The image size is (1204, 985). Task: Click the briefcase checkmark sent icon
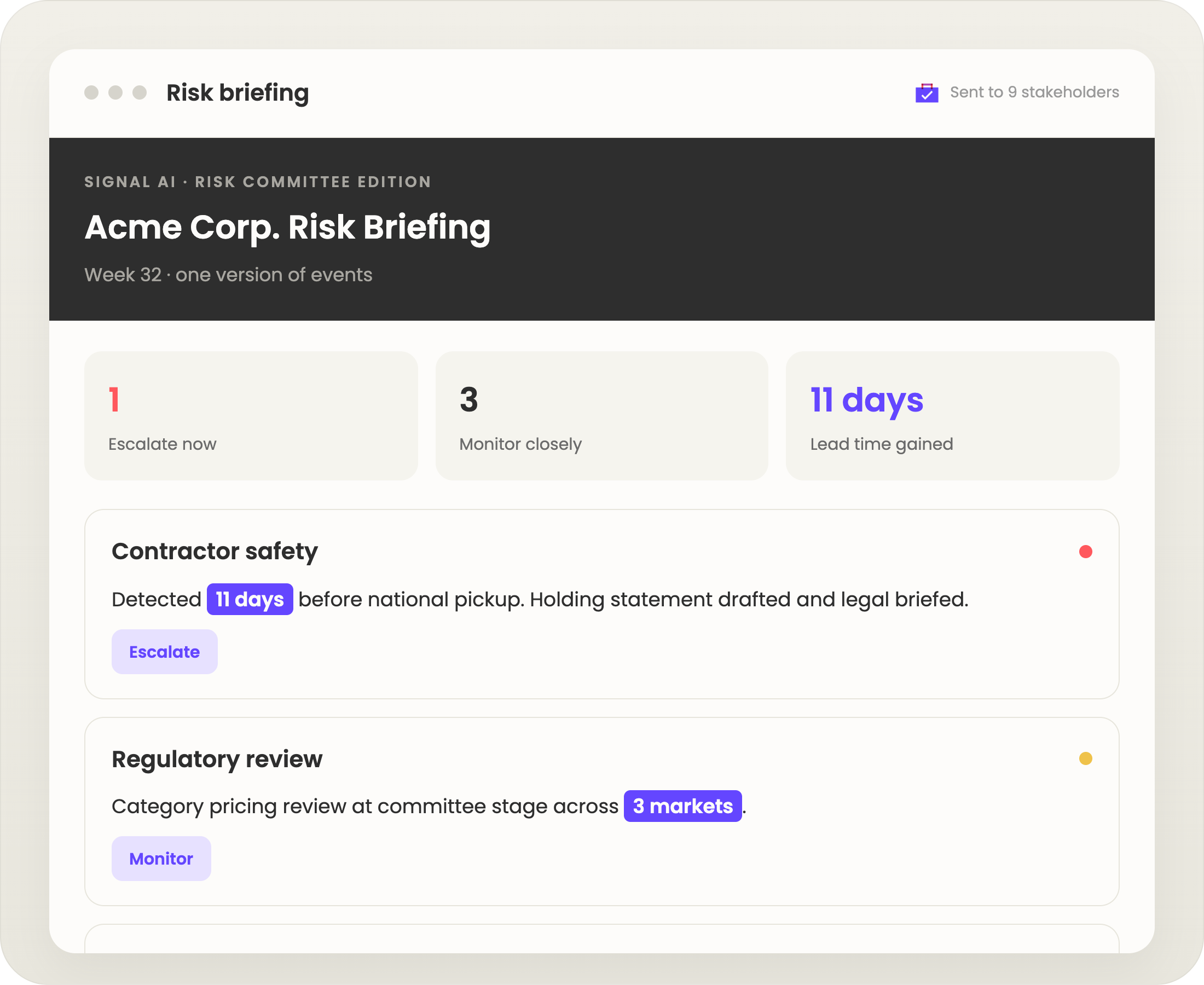[927, 92]
